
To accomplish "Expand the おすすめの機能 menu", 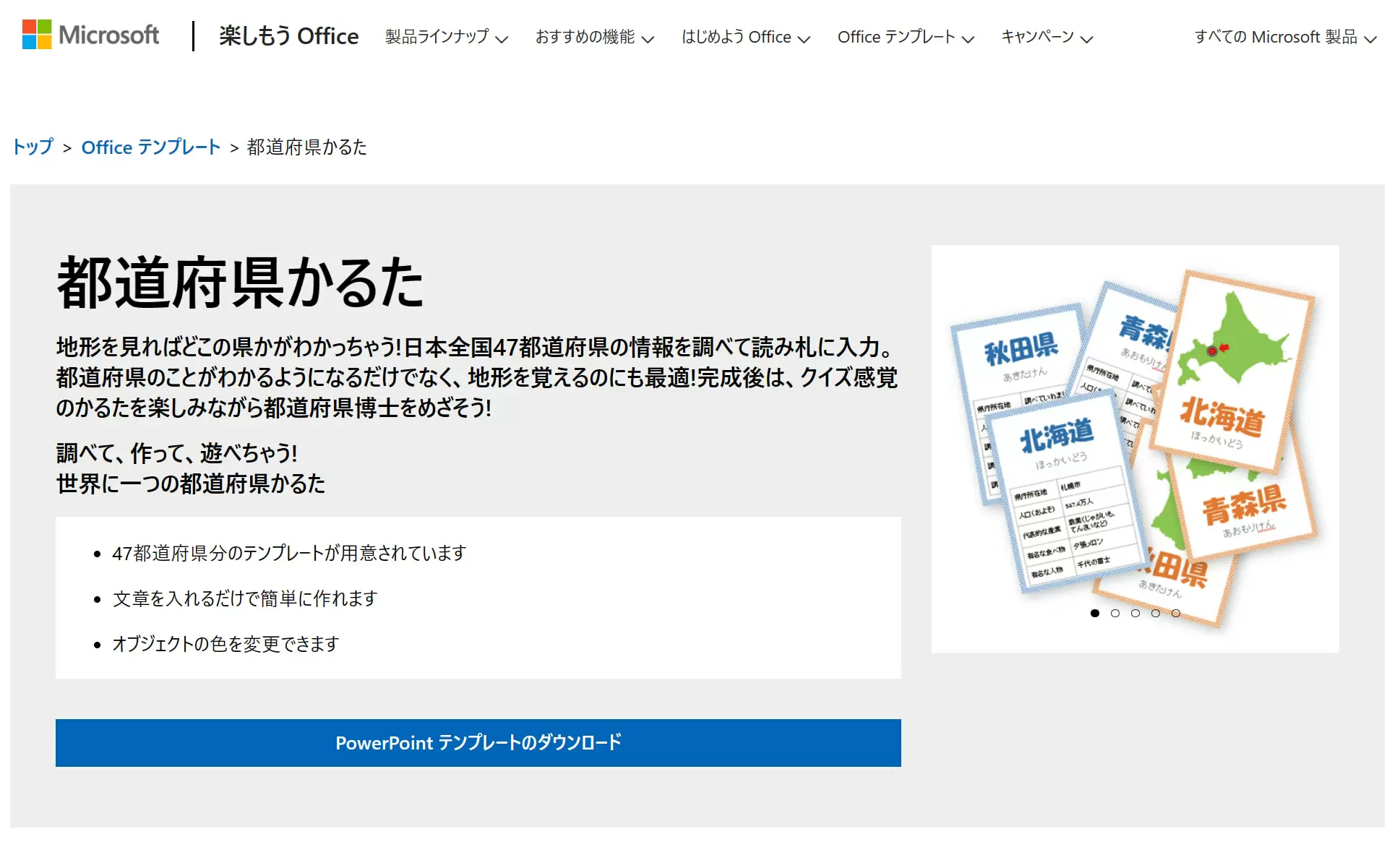I will (594, 37).
